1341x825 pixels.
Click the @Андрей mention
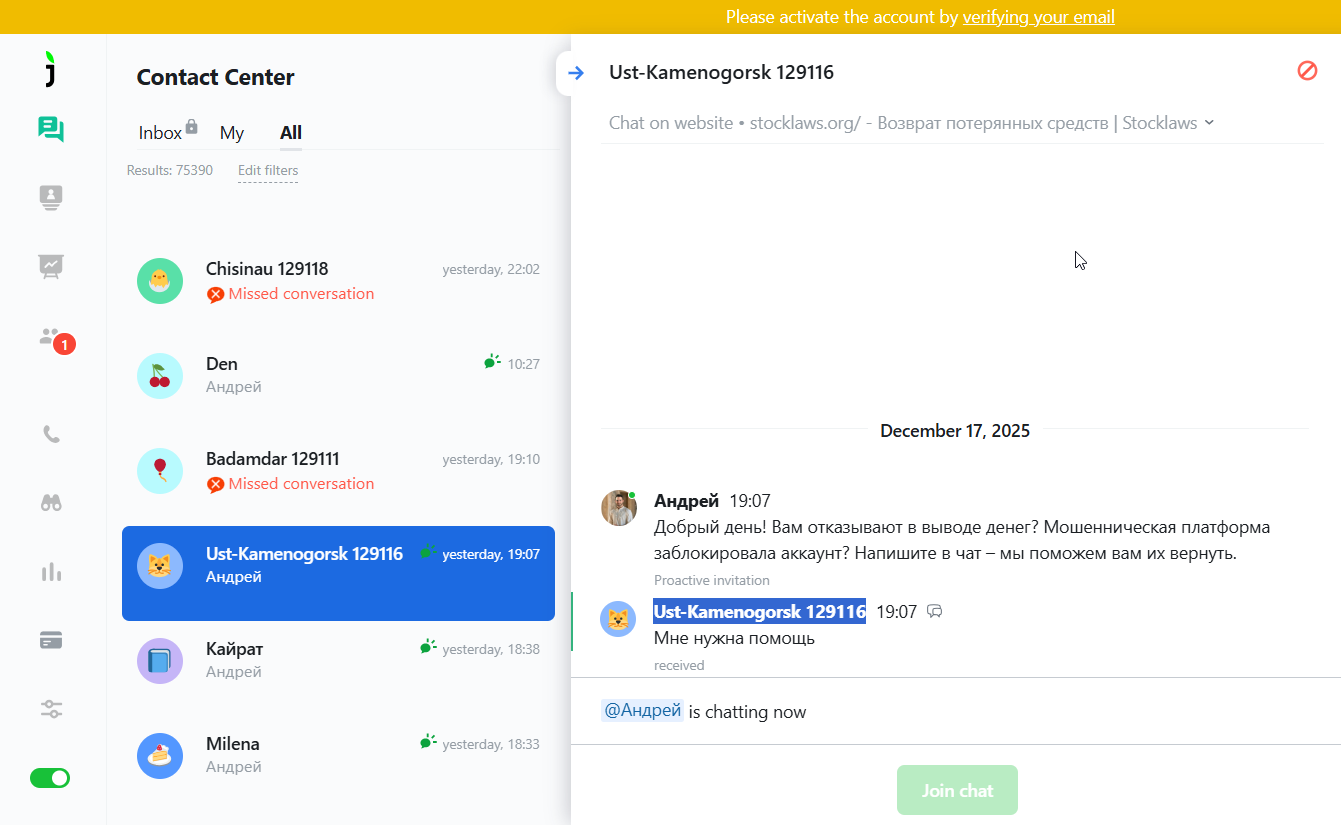pyautogui.click(x=642, y=711)
